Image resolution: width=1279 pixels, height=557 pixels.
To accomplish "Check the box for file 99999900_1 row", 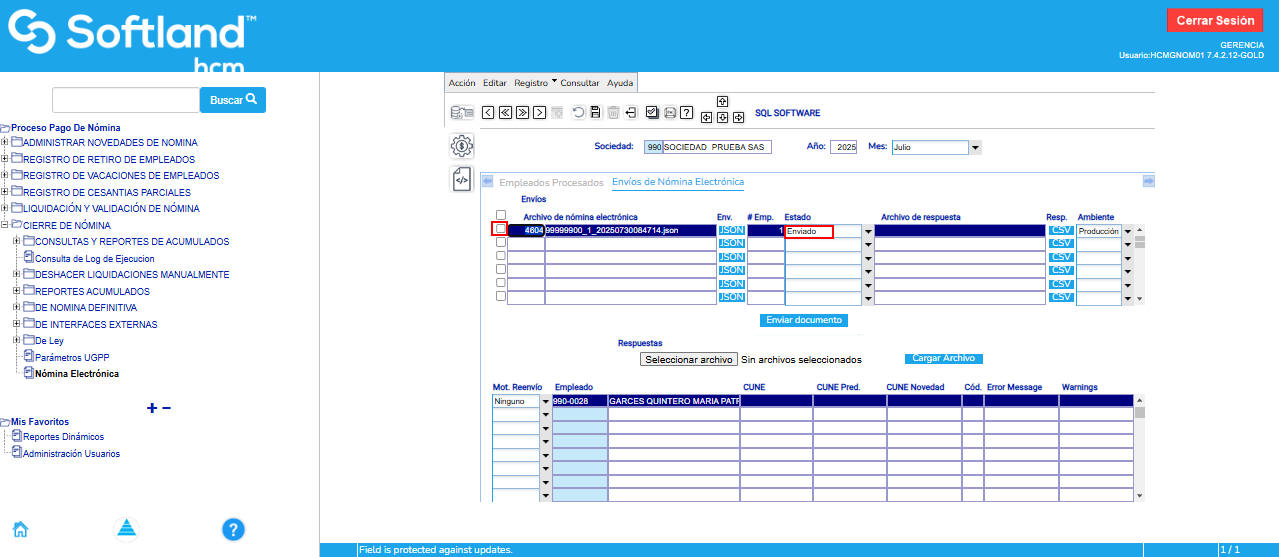I will [x=501, y=230].
